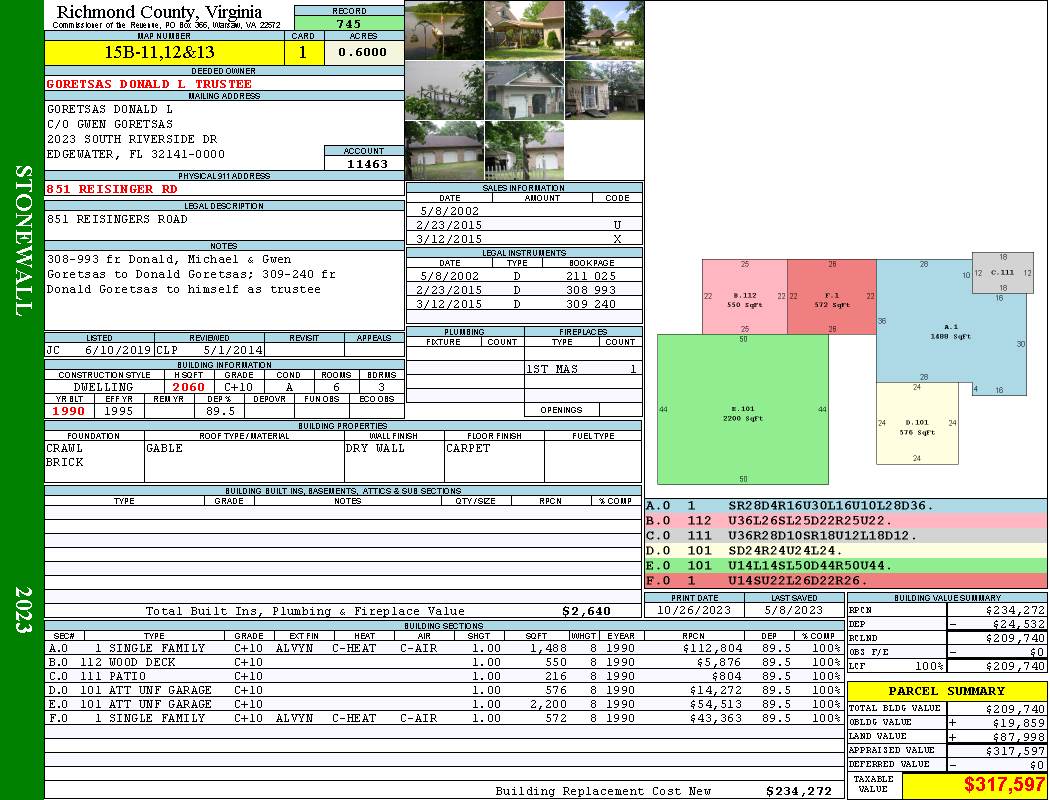Click Building Replacement Cost New $234,272
1050x800 pixels.
799,791
